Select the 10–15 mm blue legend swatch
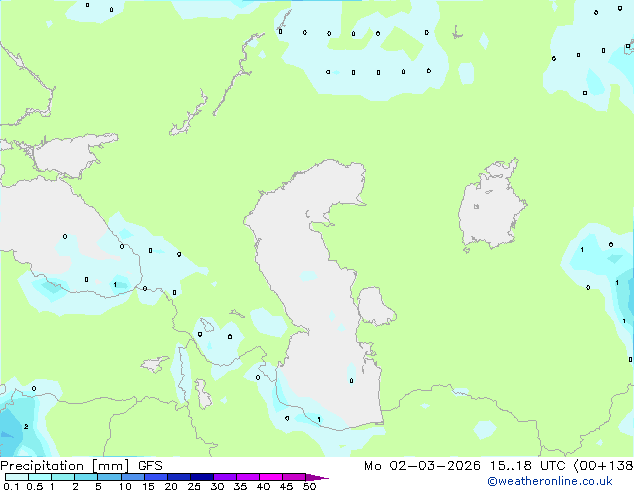Viewport: 634px width, 490px height. coord(132,477)
